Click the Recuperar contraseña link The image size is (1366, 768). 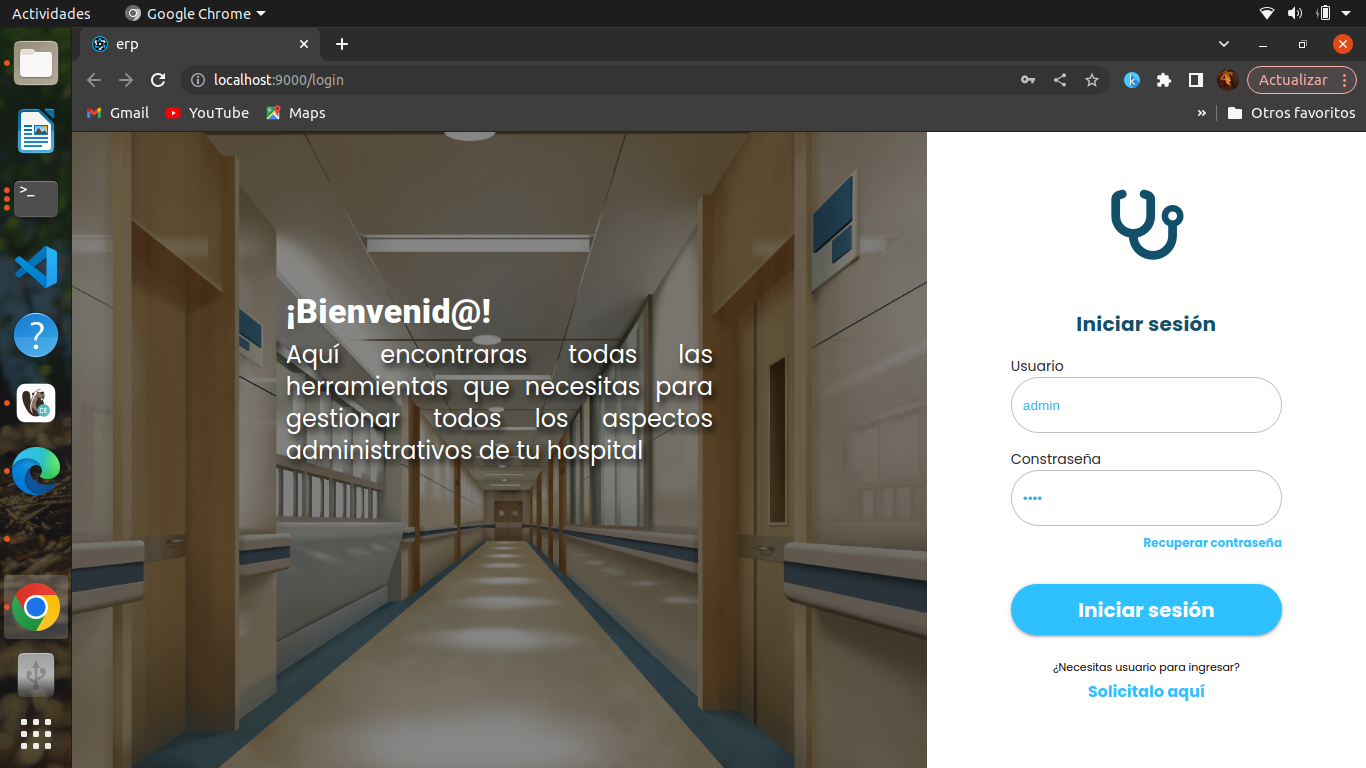point(1212,543)
